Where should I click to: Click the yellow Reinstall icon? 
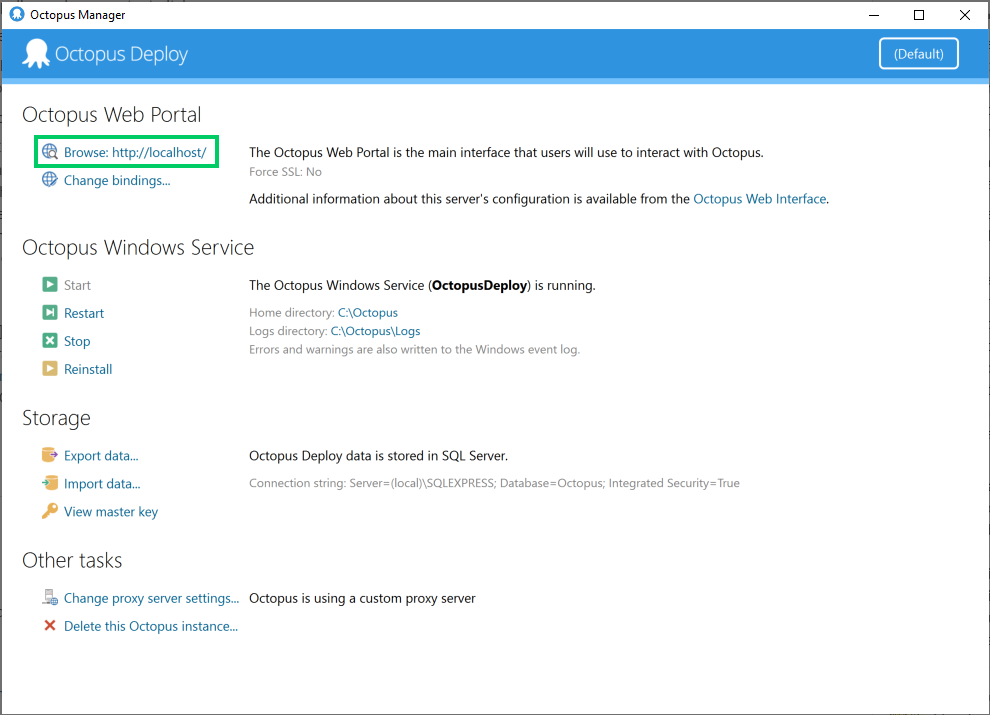click(50, 368)
